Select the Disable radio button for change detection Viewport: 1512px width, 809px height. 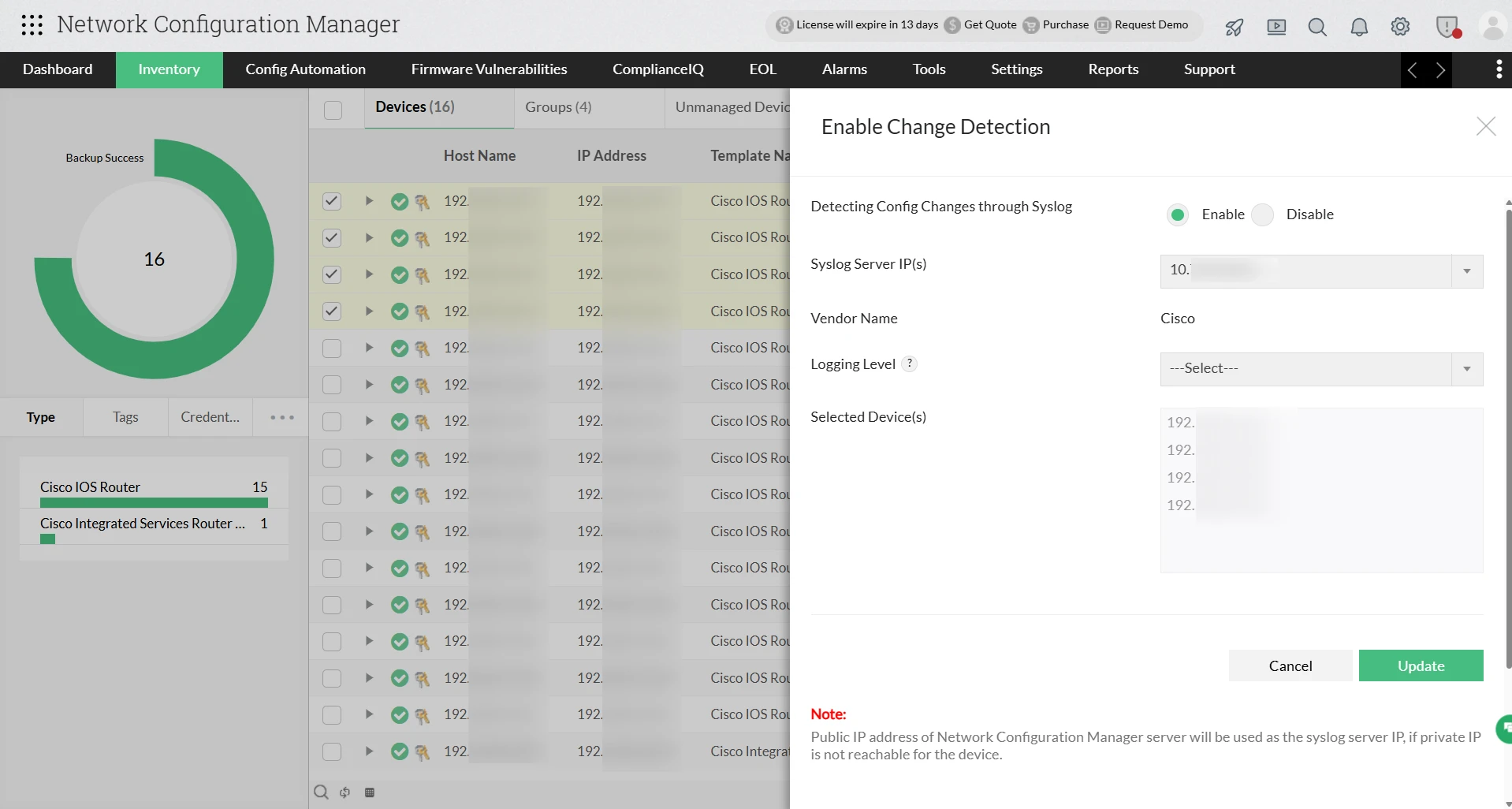tap(1263, 214)
